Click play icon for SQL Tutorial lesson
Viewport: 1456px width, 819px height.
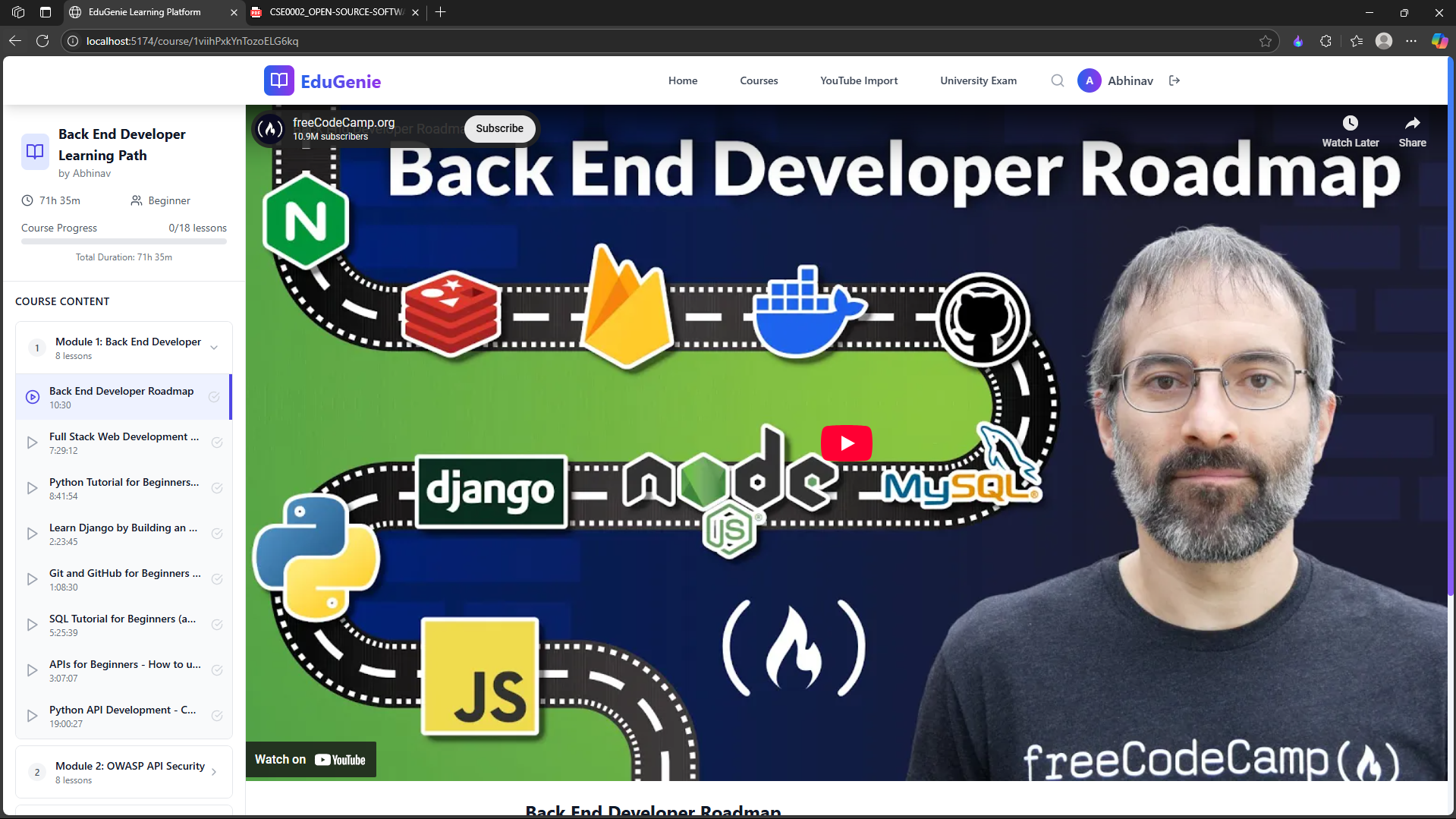33,625
